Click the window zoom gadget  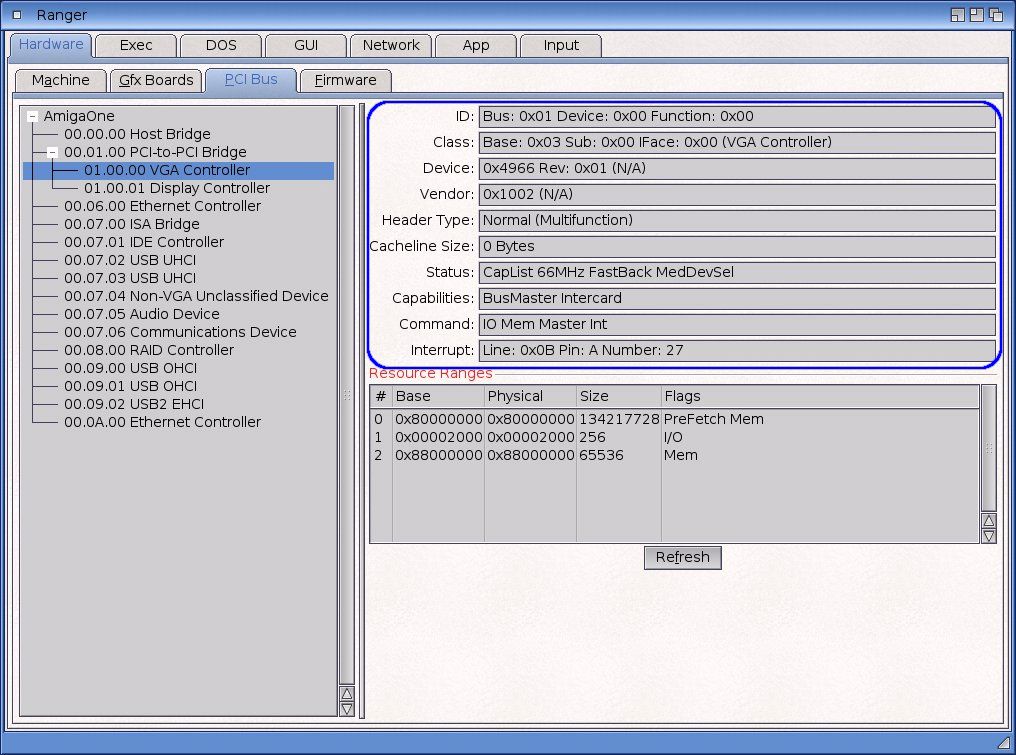[x=976, y=15]
